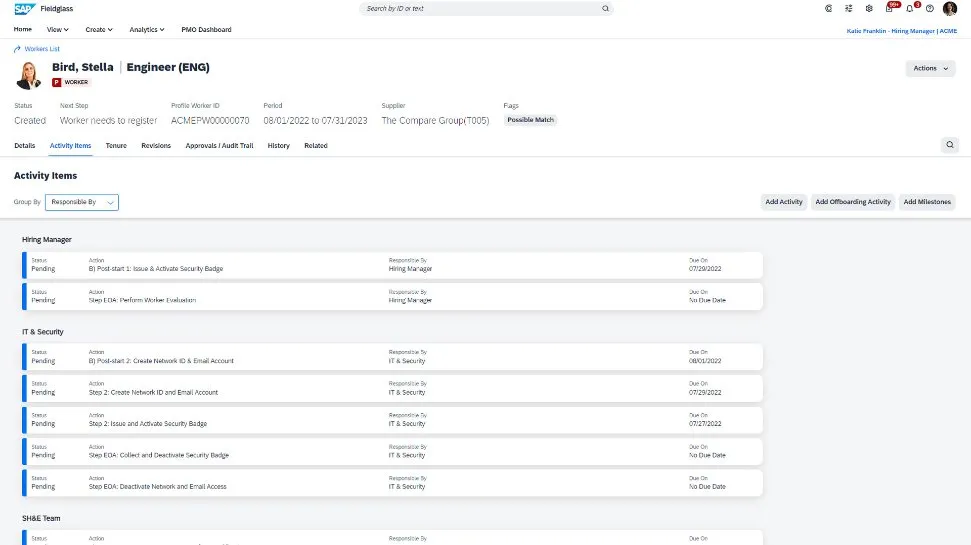The height and width of the screenshot is (545, 971).
Task: Click the SAP logo icon
Action: [24, 8]
